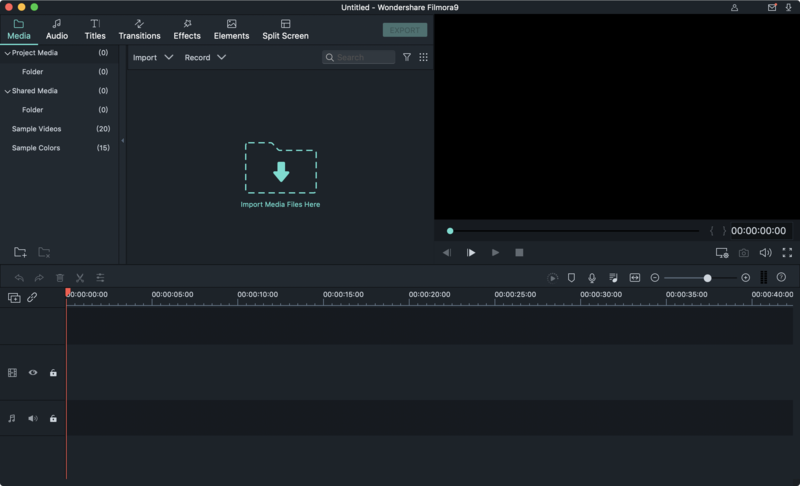The width and height of the screenshot is (800, 486).
Task: Click the scissors split icon
Action: (x=80, y=278)
